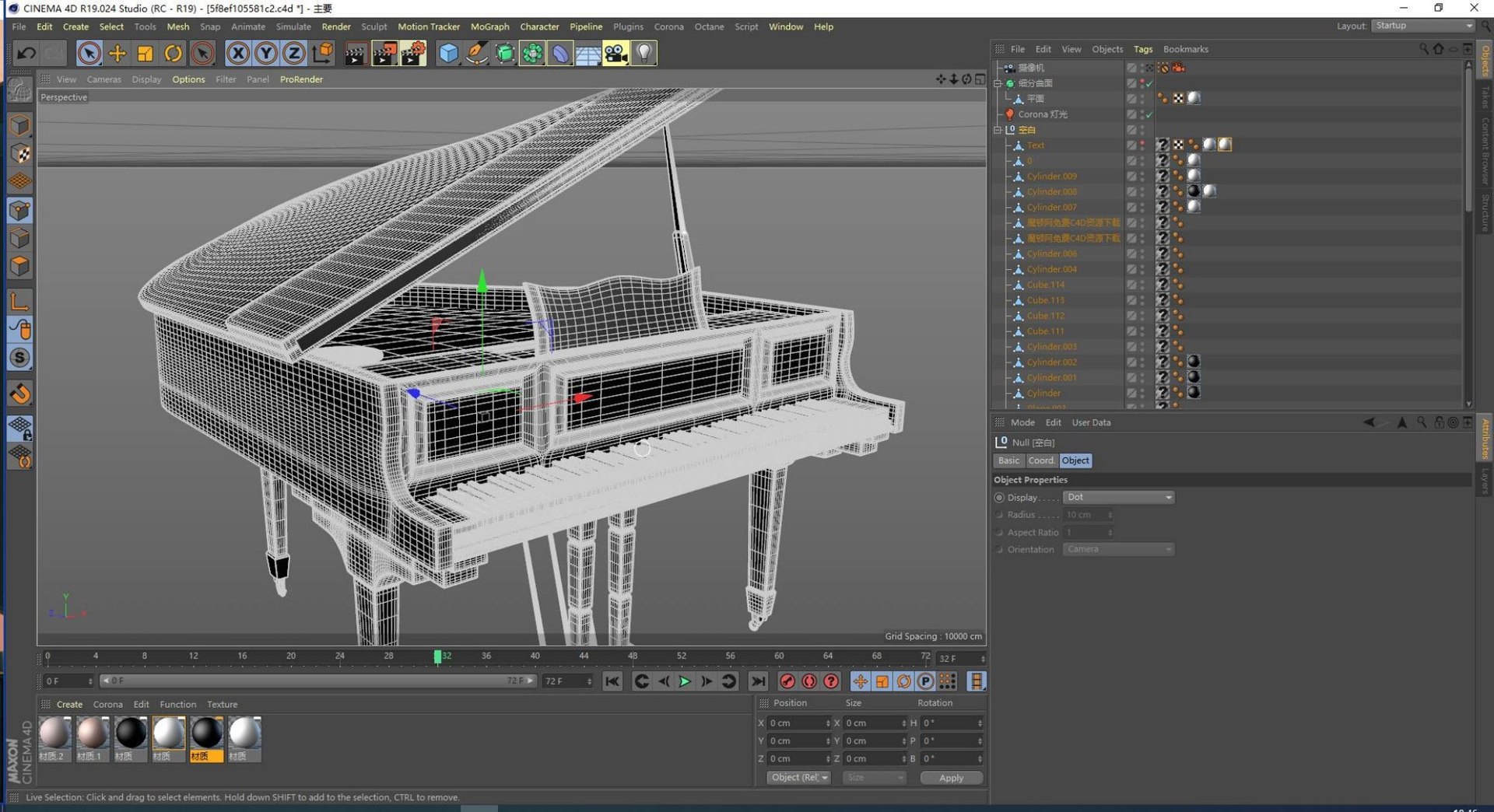Open the Object (Rel) coordinate dropdown
Viewport: 1494px width, 812px height.
(798, 777)
